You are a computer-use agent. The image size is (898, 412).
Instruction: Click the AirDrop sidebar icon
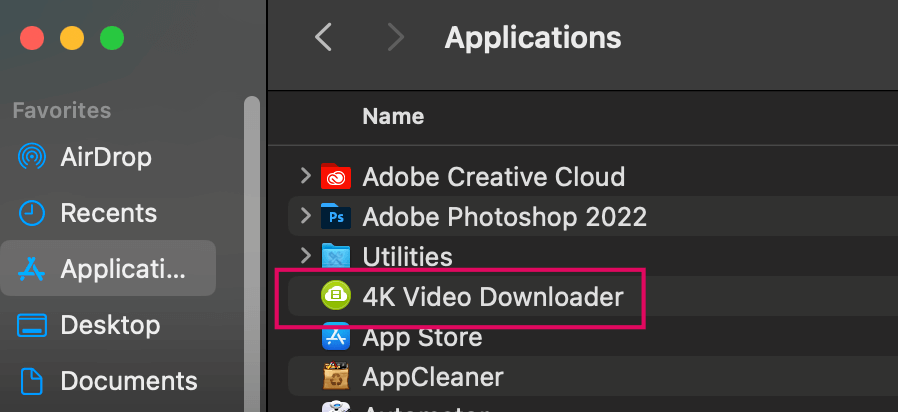point(32,156)
